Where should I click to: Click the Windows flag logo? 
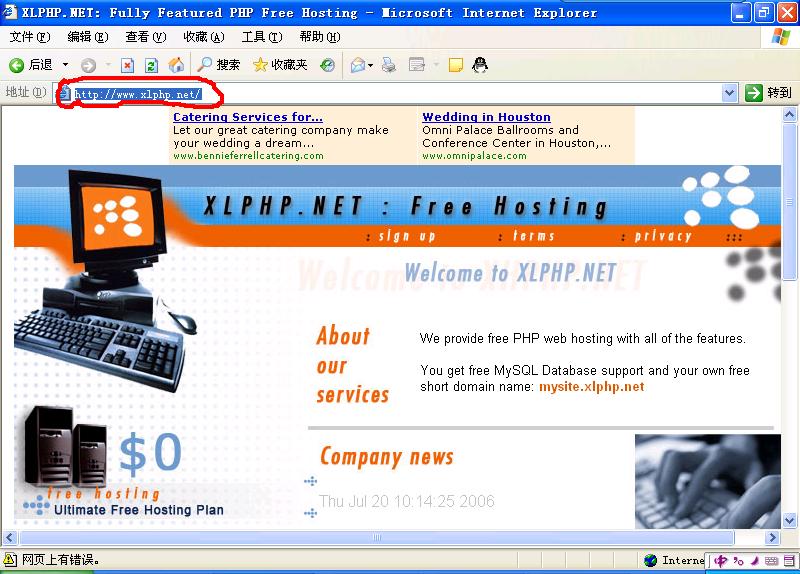[x=781, y=37]
